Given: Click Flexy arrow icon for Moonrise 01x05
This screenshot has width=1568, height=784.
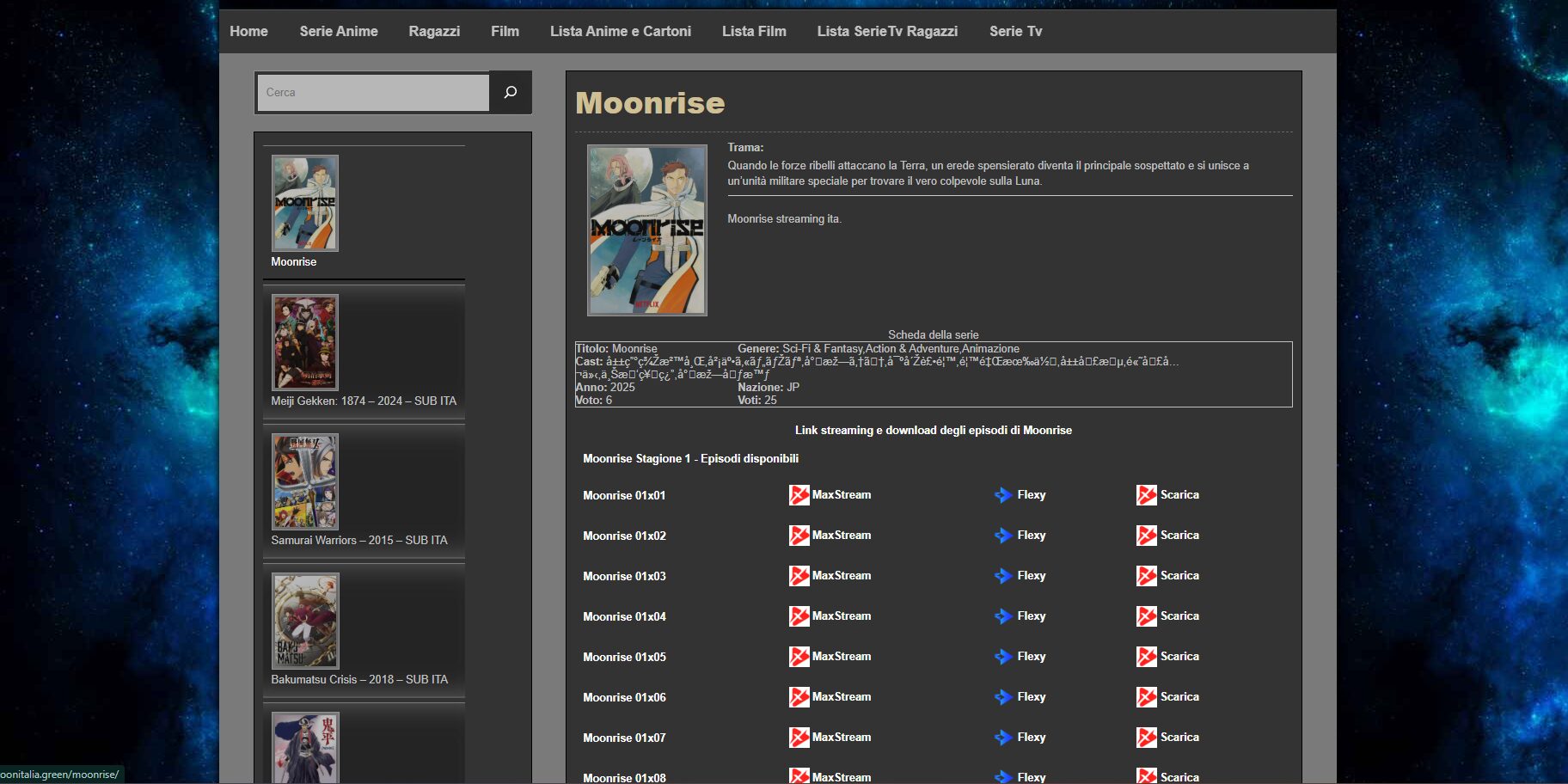Looking at the screenshot, I should 1003,657.
